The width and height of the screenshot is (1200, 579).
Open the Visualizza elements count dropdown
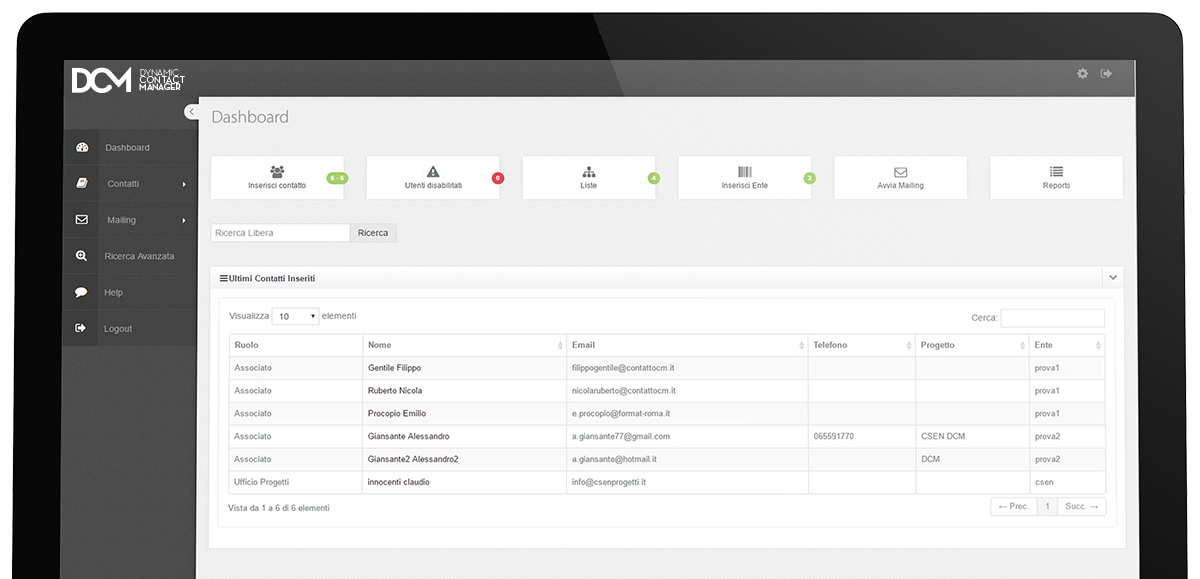click(x=296, y=316)
